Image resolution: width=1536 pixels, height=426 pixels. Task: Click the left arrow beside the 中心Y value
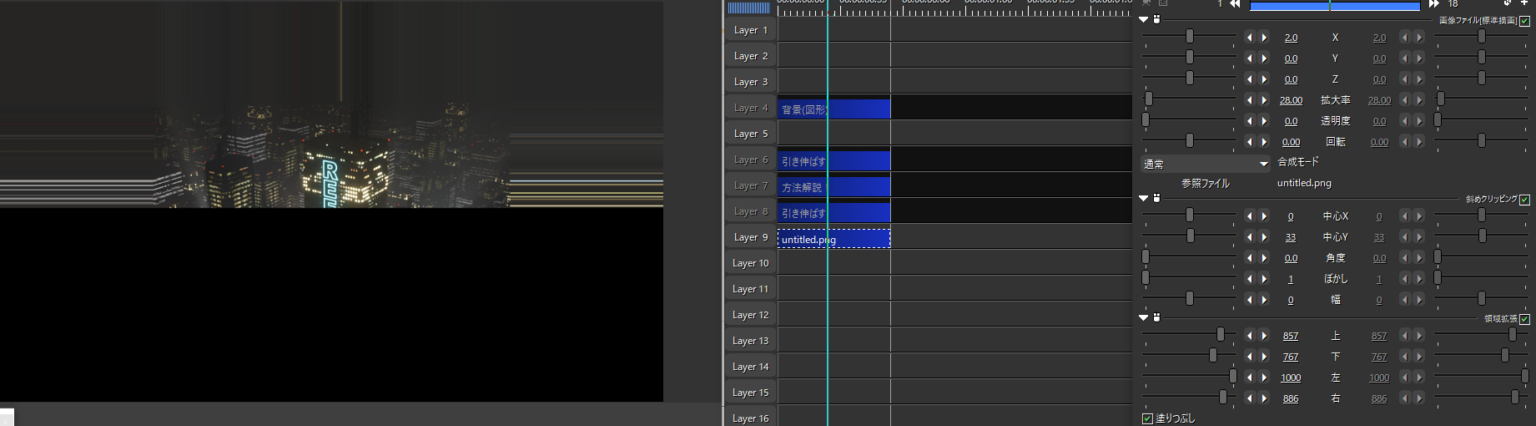[1249, 237]
